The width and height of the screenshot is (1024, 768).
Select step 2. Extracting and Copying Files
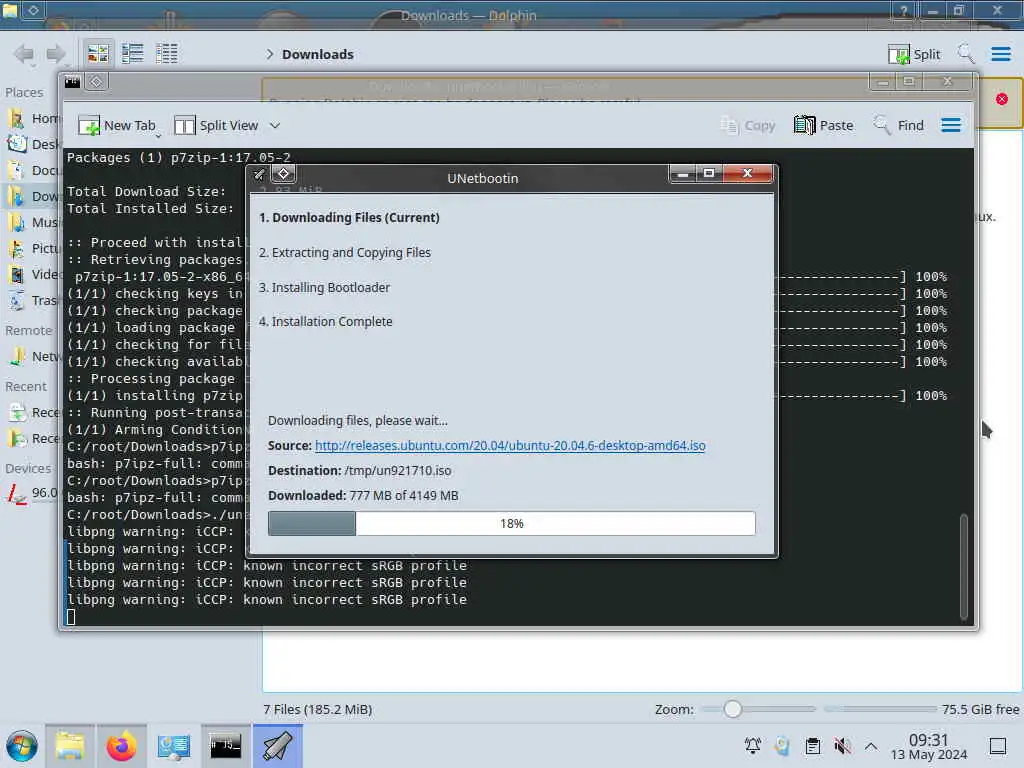pos(345,253)
